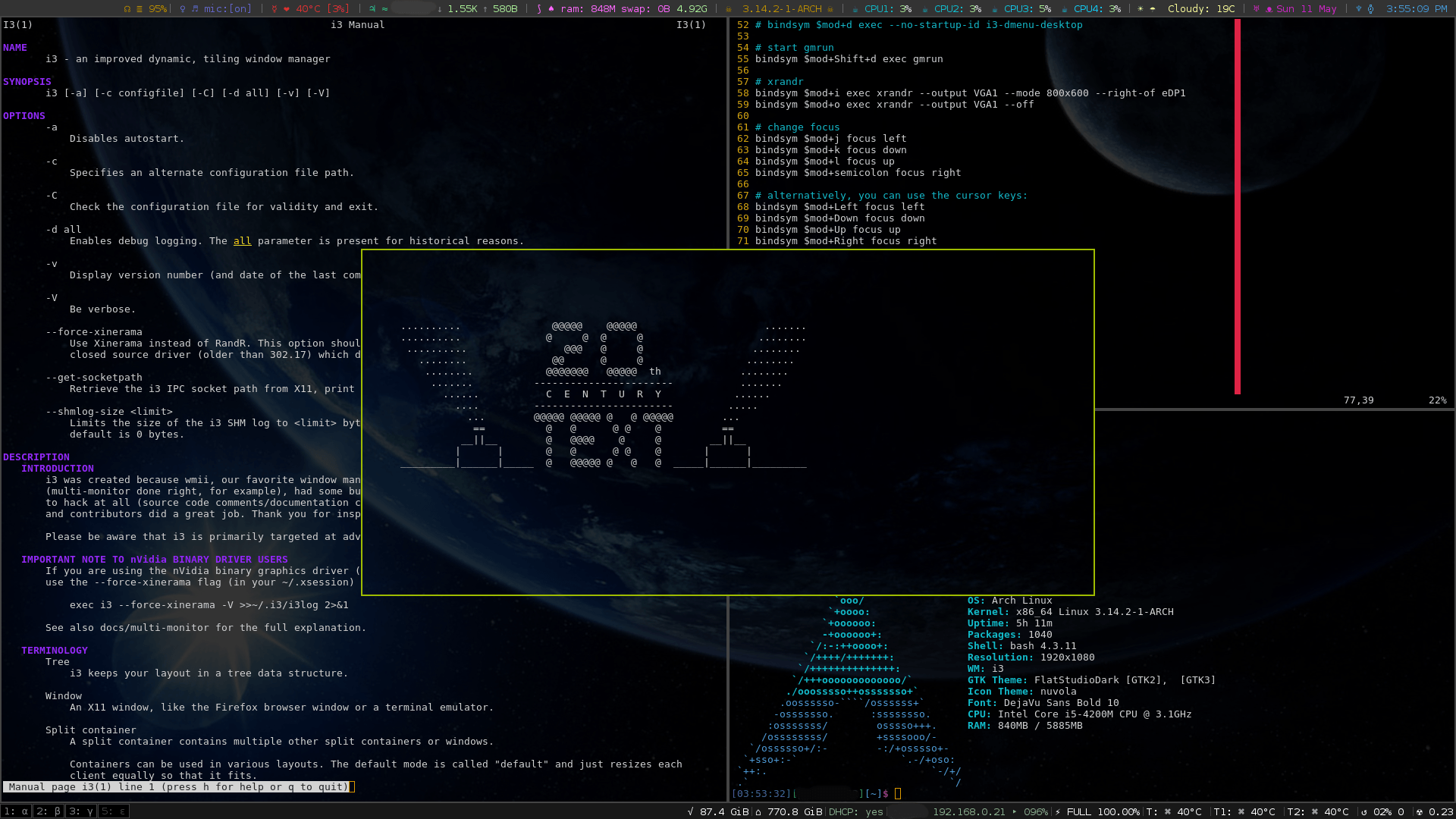
Task: Click the kernel version 3.14.2-1-ARCH text
Action: pos(782,9)
